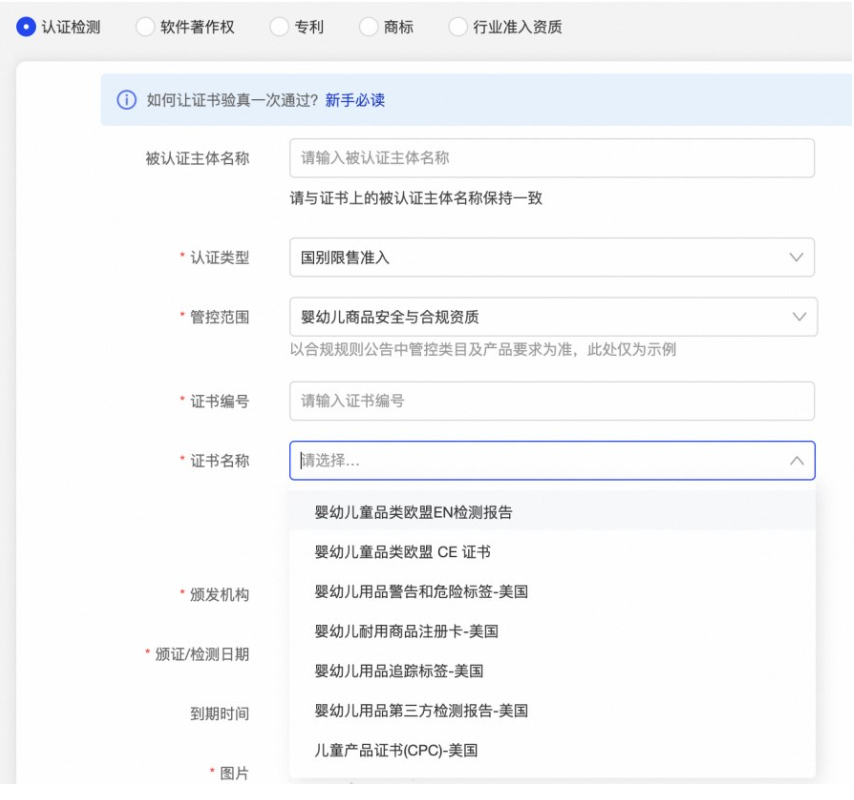Choose the 行业准入资质 radio option

458,27
